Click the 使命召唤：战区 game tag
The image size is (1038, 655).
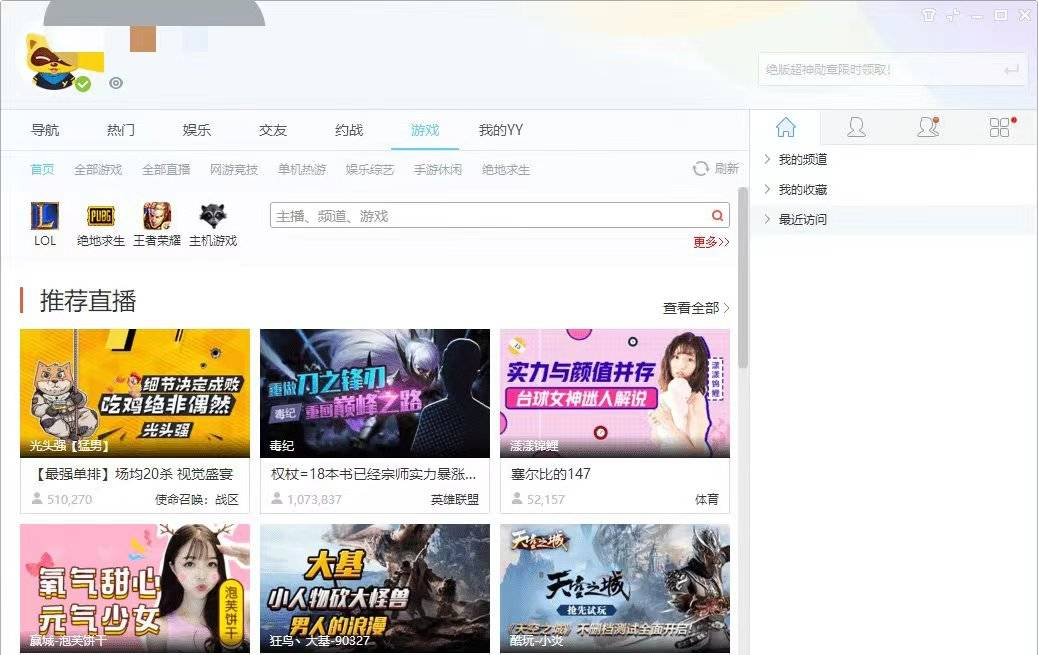click(x=197, y=499)
